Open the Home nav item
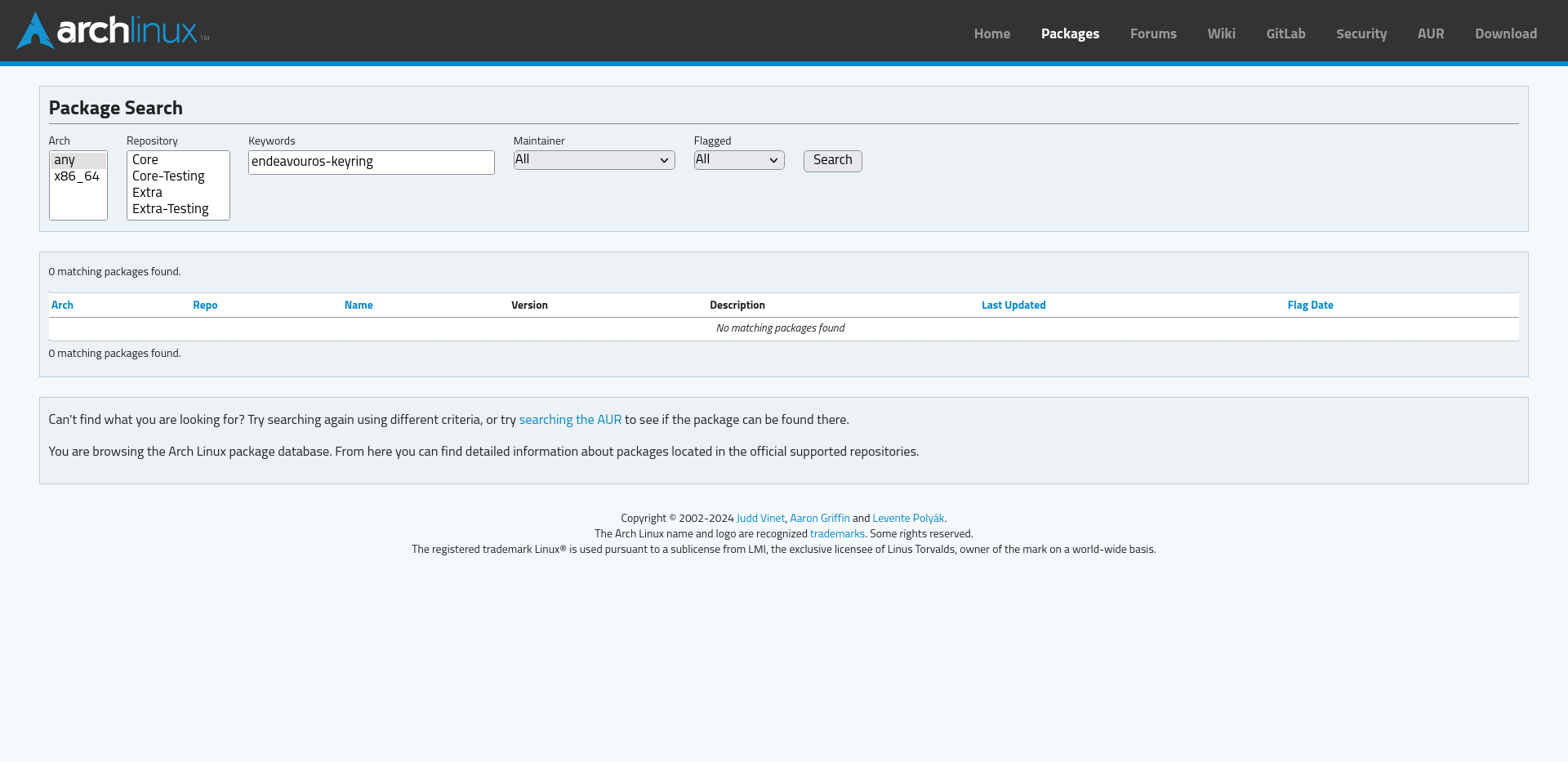 click(991, 33)
